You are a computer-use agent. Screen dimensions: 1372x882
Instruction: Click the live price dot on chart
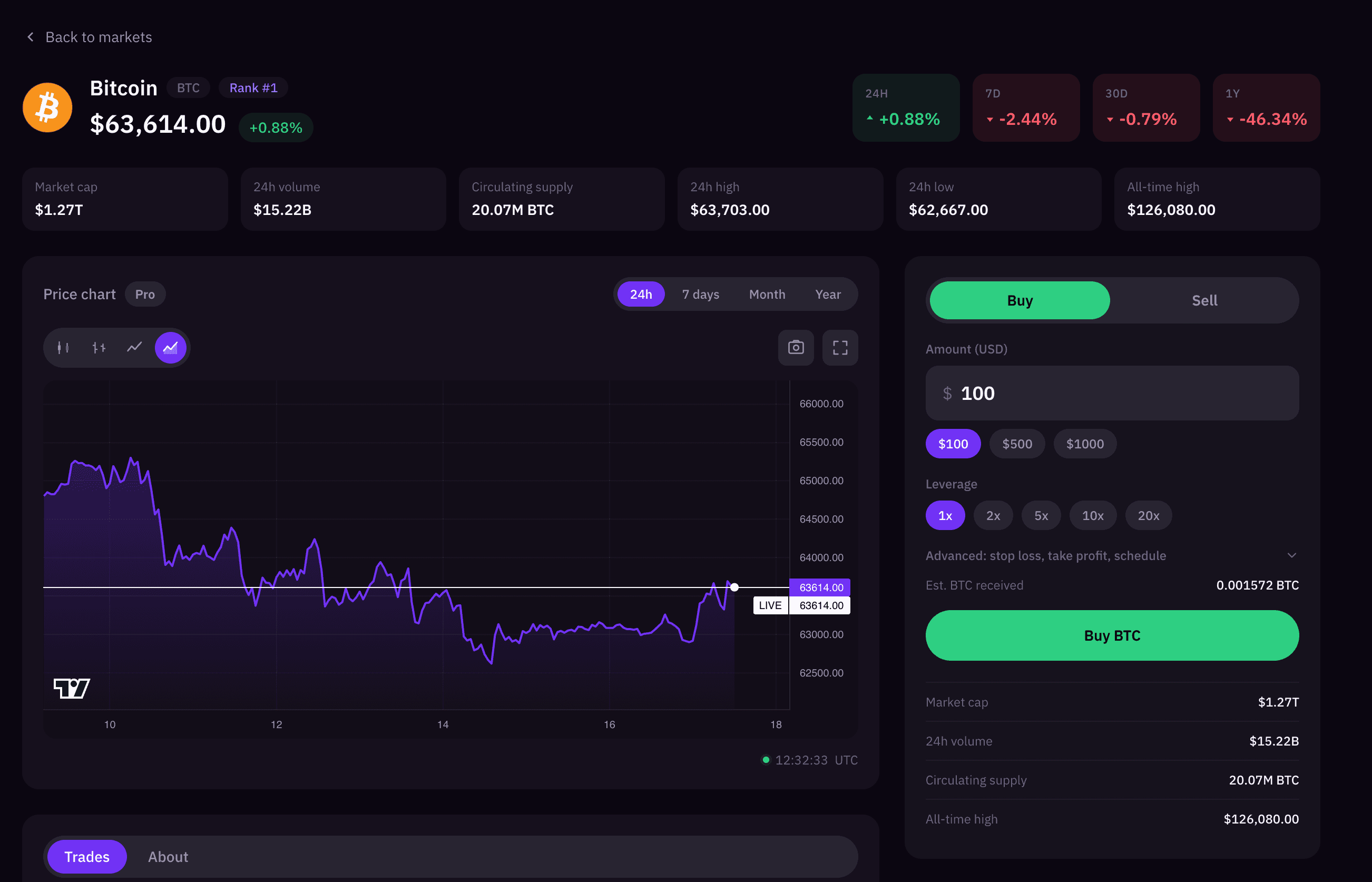coord(734,587)
